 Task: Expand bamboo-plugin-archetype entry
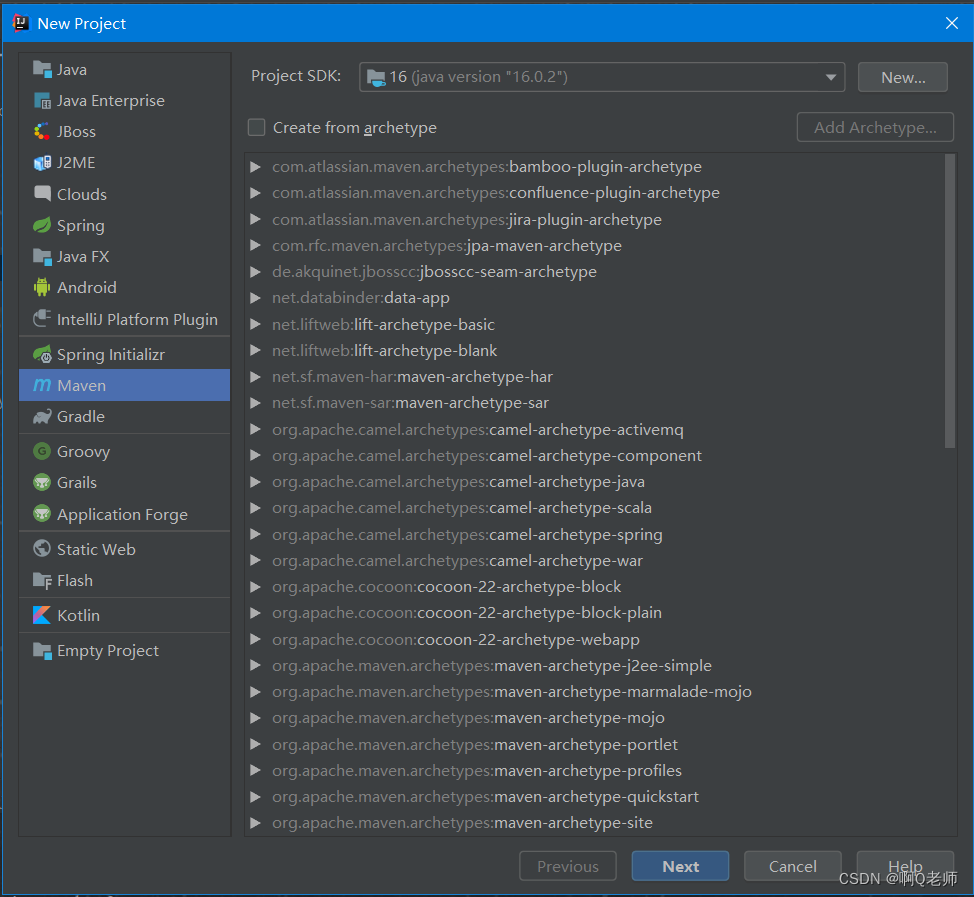click(x=255, y=166)
